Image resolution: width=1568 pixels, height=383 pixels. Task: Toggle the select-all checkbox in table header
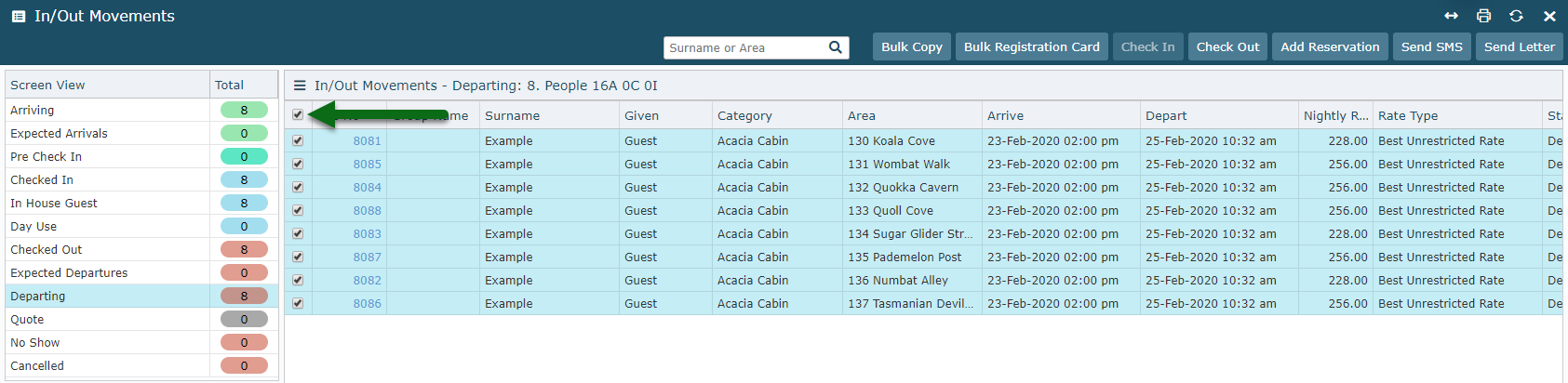click(x=298, y=114)
